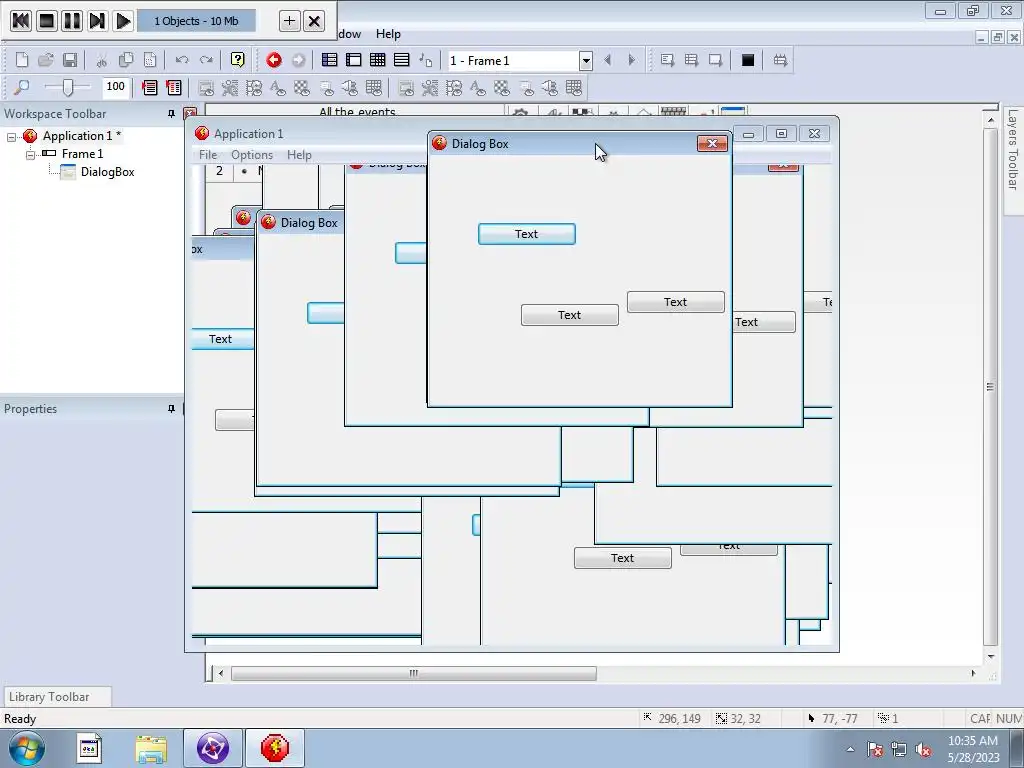1024x768 pixels.
Task: Click the grayed Forward navigation arrow
Action: pos(298,61)
